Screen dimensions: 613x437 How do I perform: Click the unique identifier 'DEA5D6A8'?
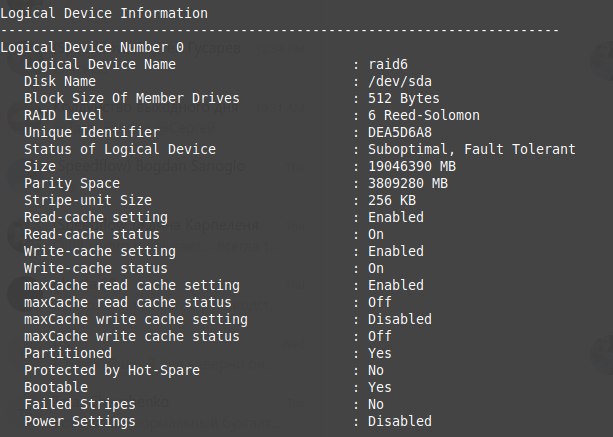tap(400, 132)
